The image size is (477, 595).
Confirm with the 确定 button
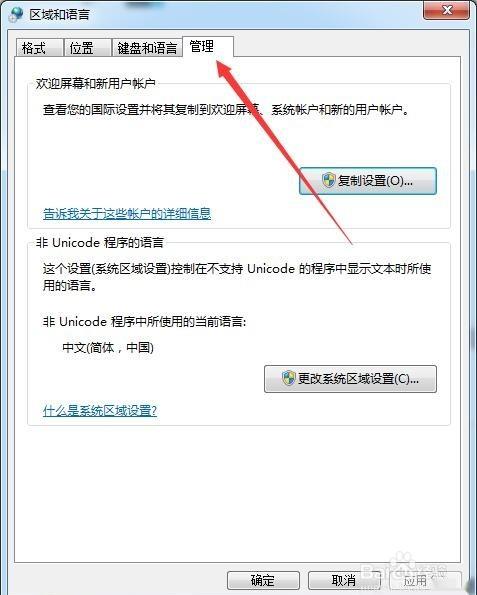(263, 580)
